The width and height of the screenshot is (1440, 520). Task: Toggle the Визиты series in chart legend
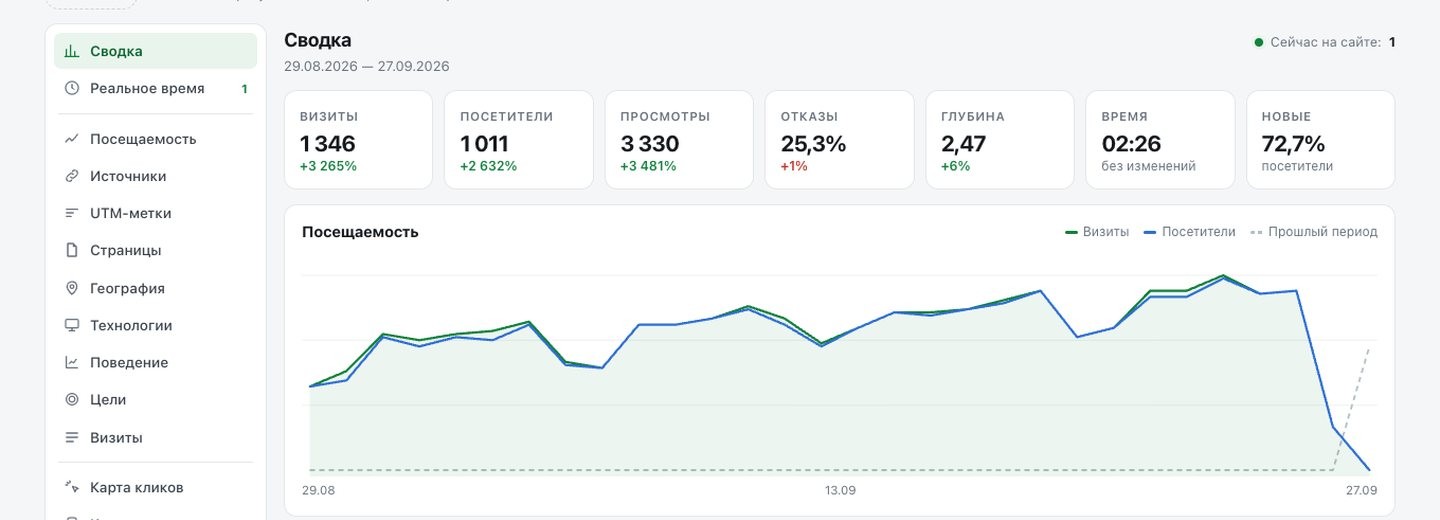[x=1097, y=231]
